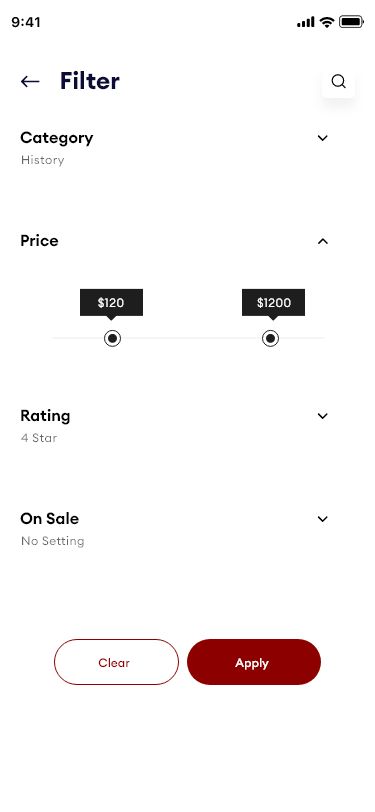The width and height of the screenshot is (375, 812).
Task: Open the Category section label
Action: [x=57, y=138]
